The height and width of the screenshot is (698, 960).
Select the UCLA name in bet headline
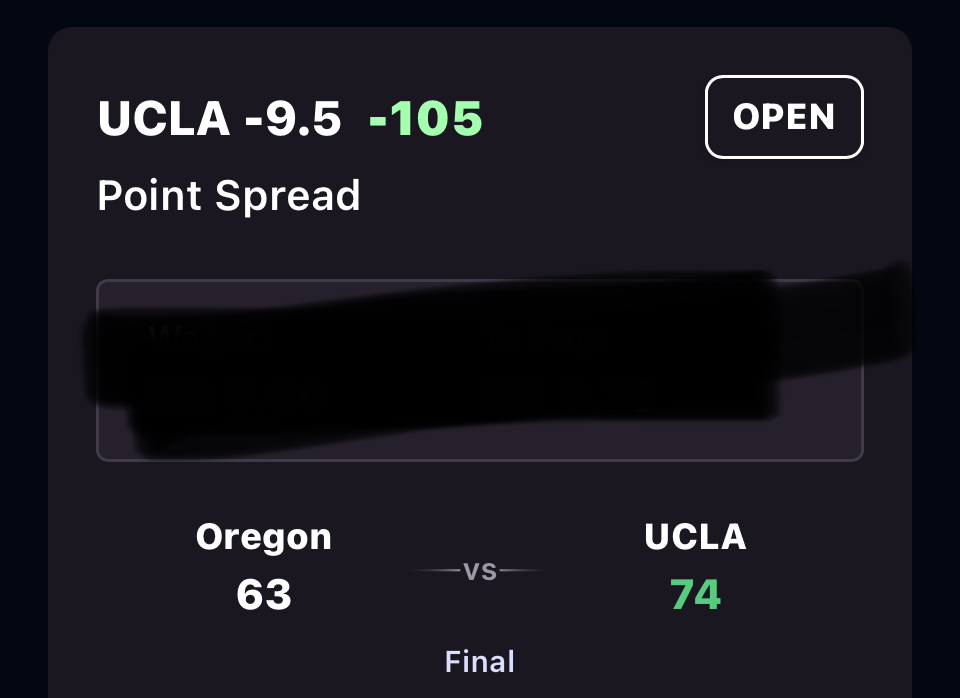coord(164,119)
